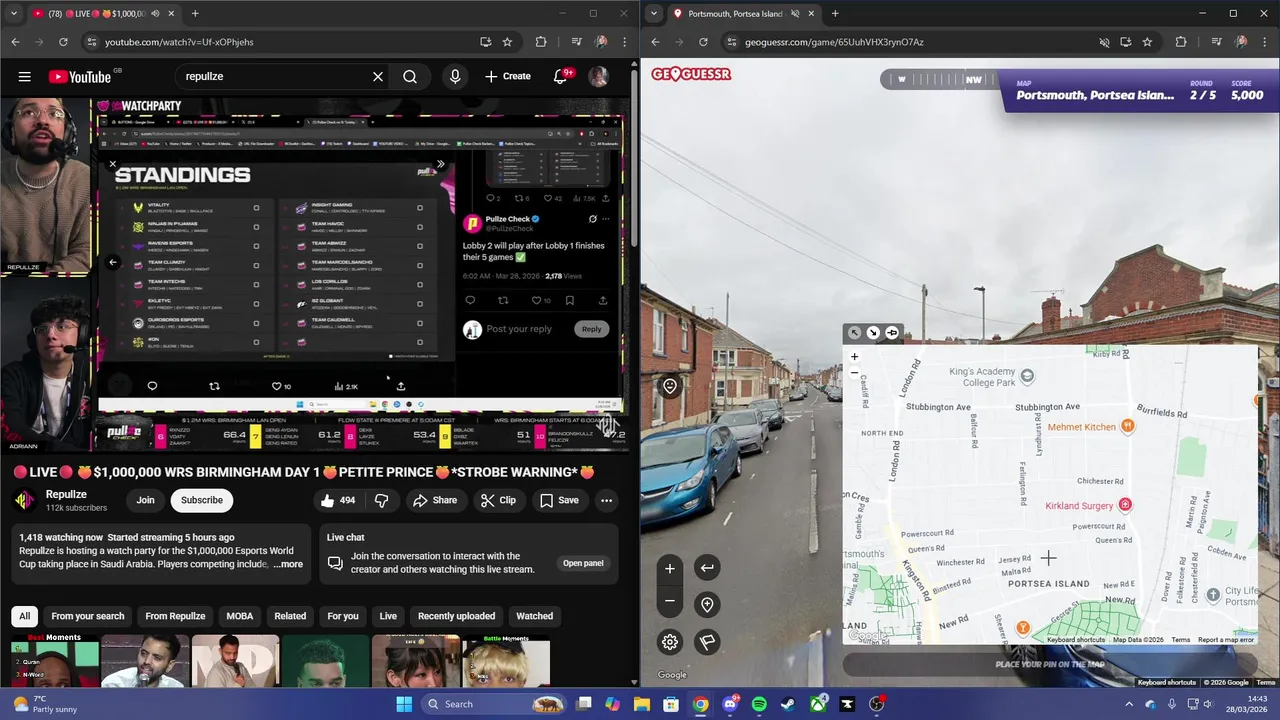Click the compass heading bar
The height and width of the screenshot is (720, 1280).
[938, 79]
